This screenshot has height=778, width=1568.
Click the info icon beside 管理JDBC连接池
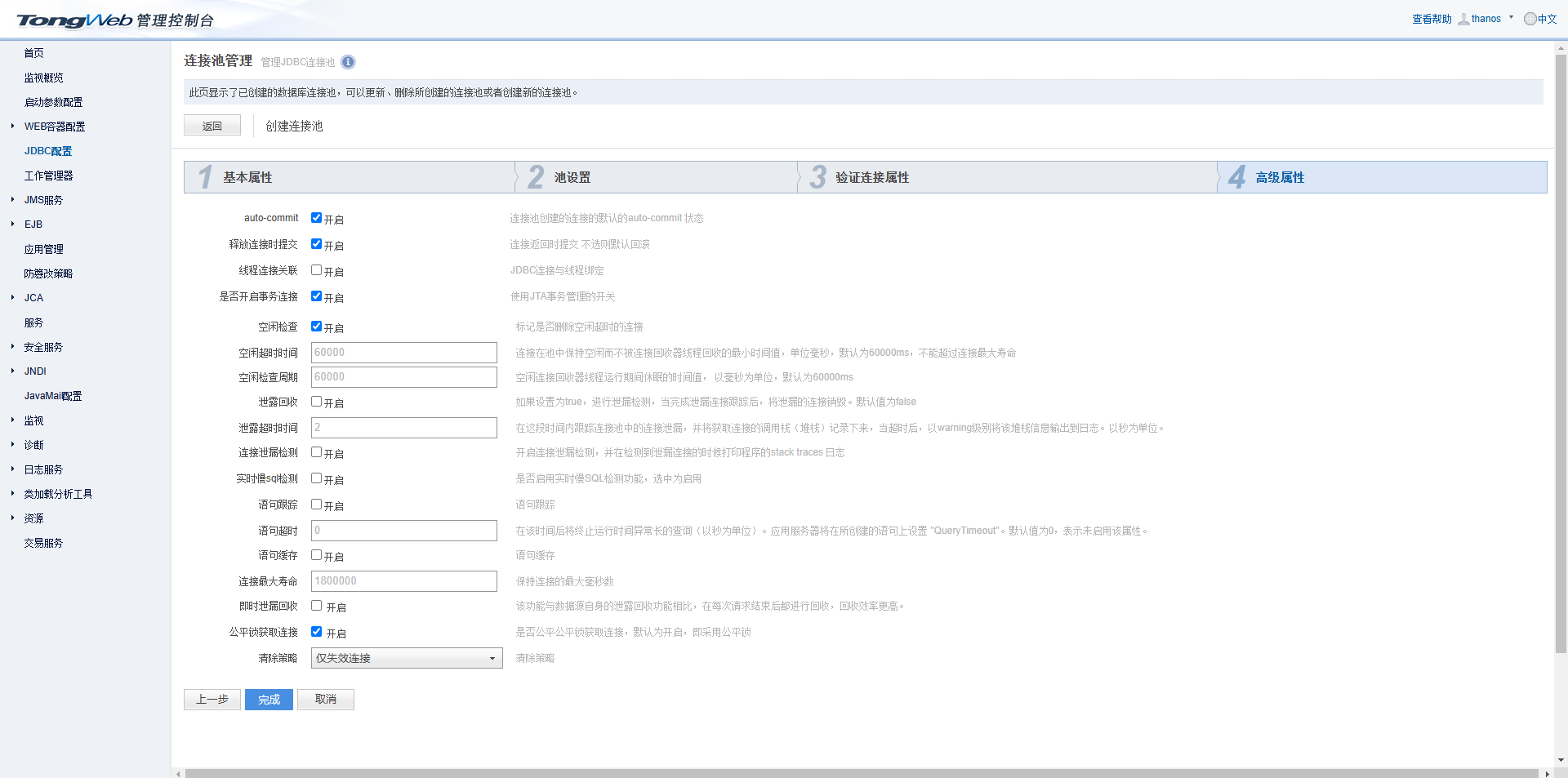348,62
